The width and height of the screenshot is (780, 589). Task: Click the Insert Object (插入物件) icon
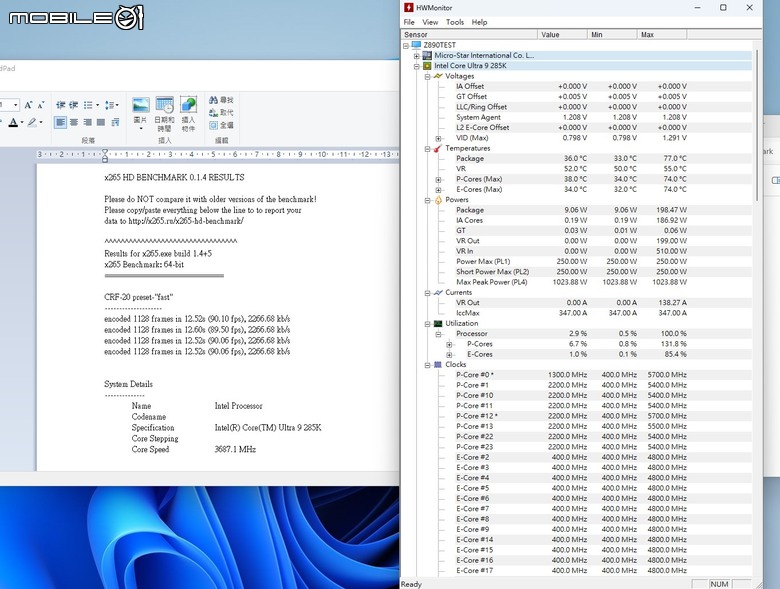click(189, 105)
